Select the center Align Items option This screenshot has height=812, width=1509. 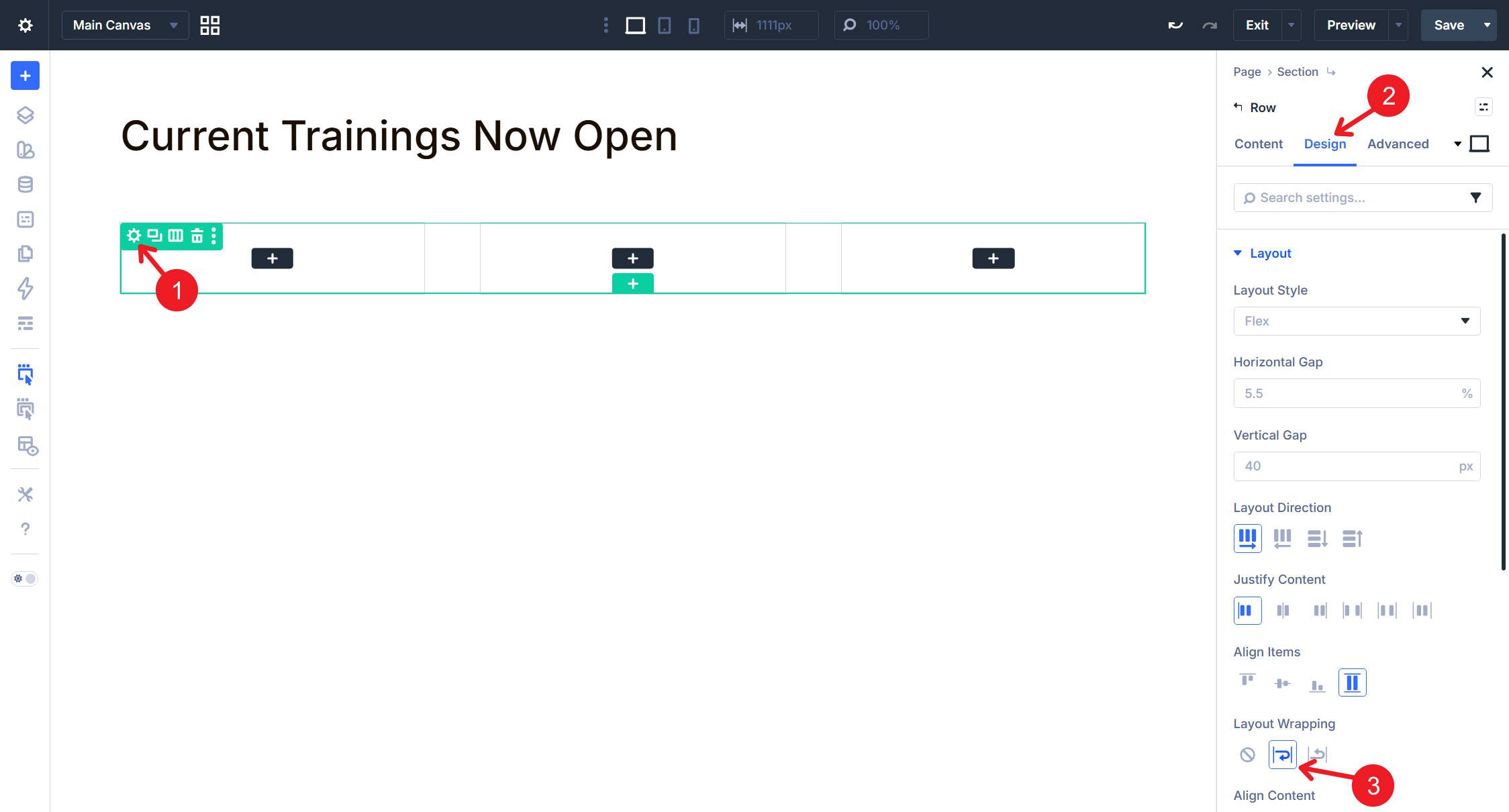(x=1282, y=682)
